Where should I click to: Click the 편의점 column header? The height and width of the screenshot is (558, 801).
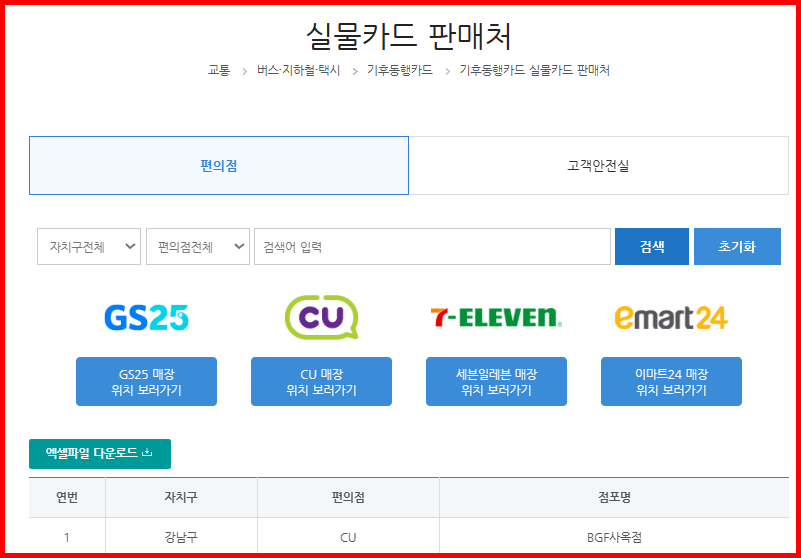pyautogui.click(x=348, y=498)
